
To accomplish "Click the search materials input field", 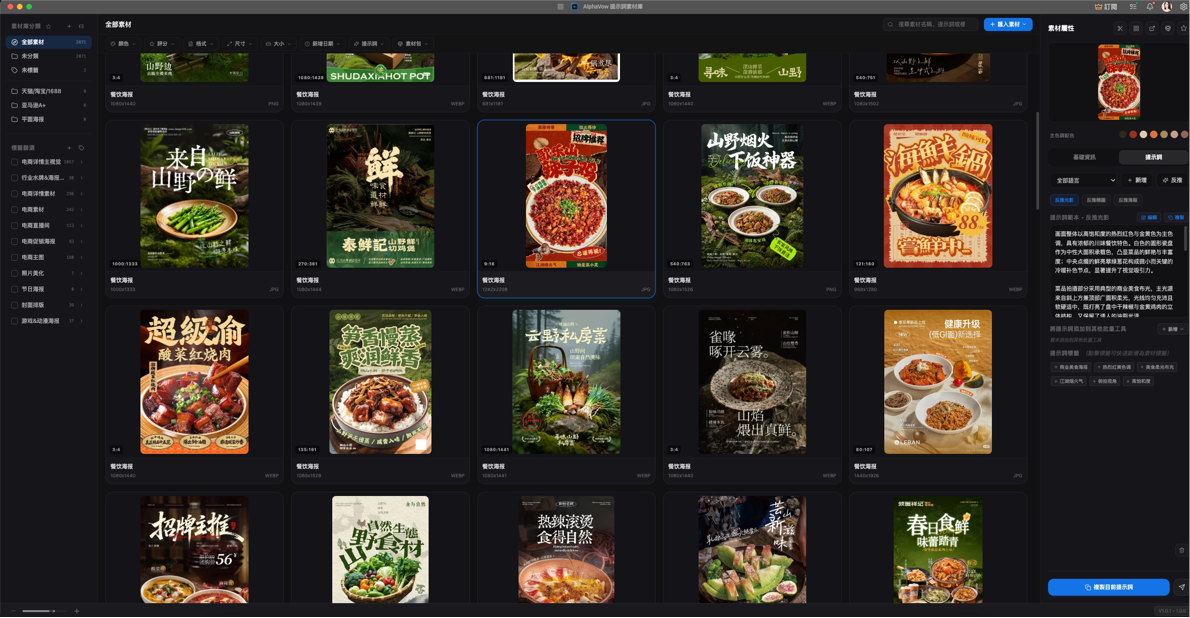I will pyautogui.click(x=930, y=24).
